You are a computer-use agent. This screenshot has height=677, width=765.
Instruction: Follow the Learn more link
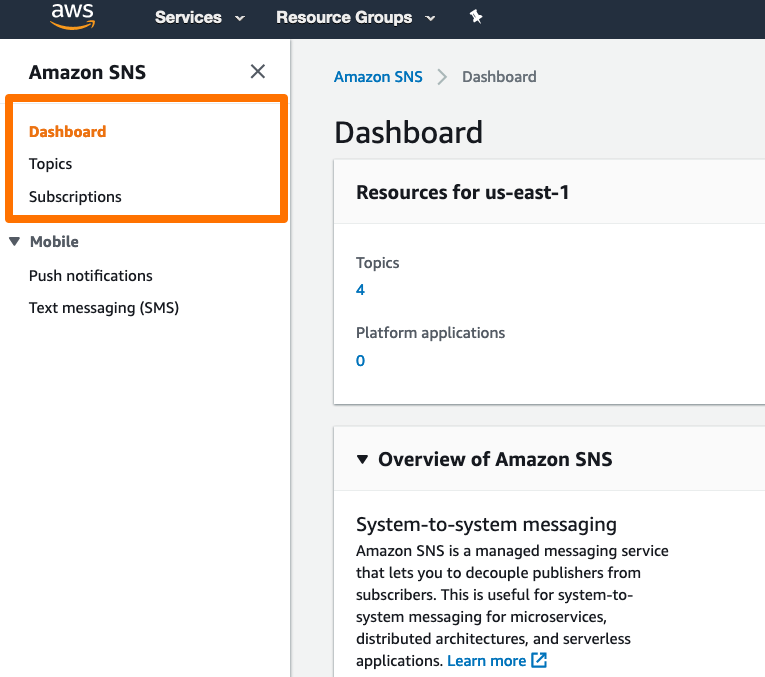coord(486,660)
